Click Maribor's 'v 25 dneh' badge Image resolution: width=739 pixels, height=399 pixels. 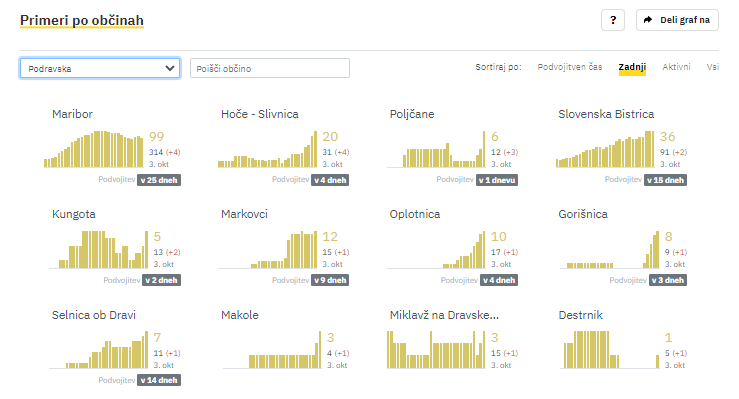159,180
